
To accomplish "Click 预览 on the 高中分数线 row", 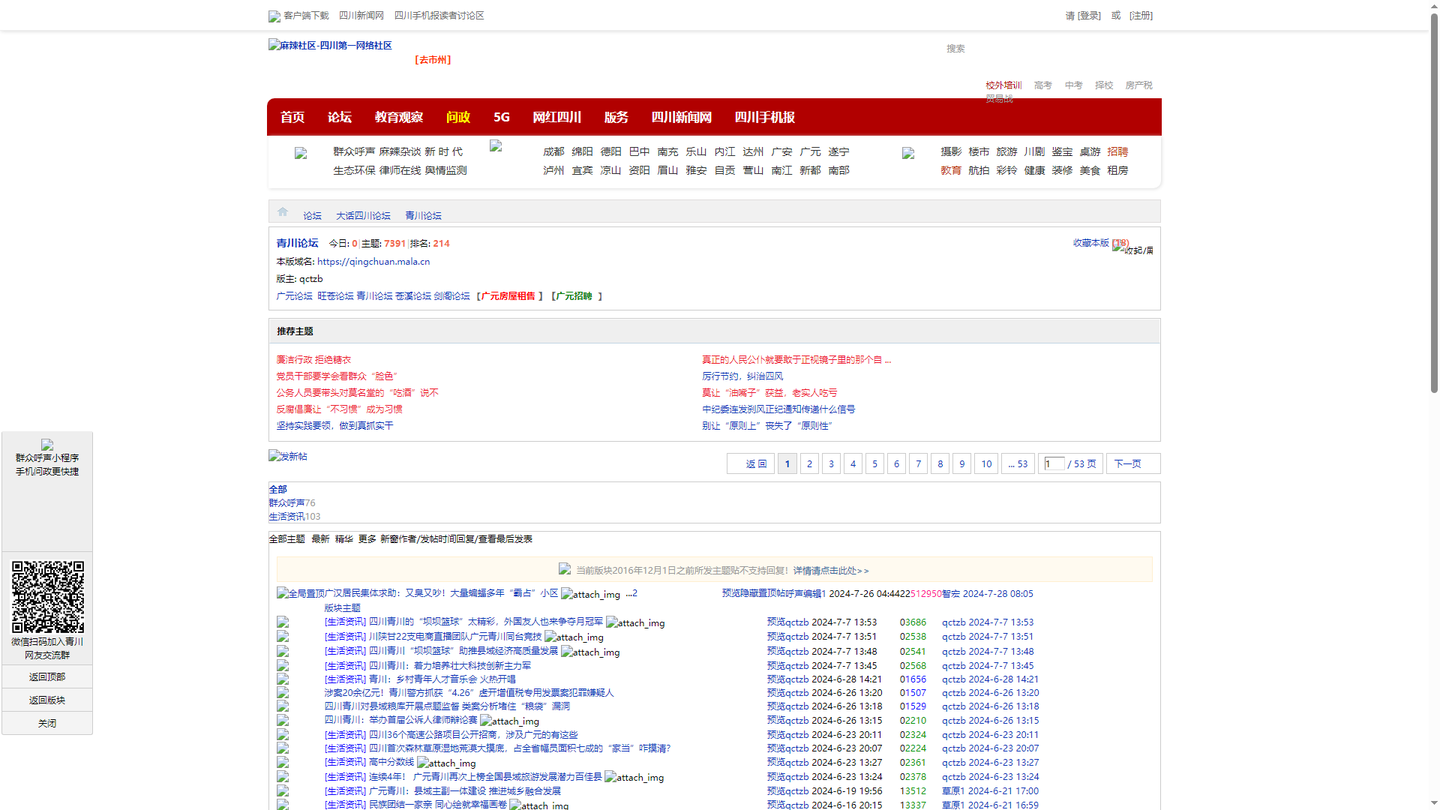I will [776, 763].
